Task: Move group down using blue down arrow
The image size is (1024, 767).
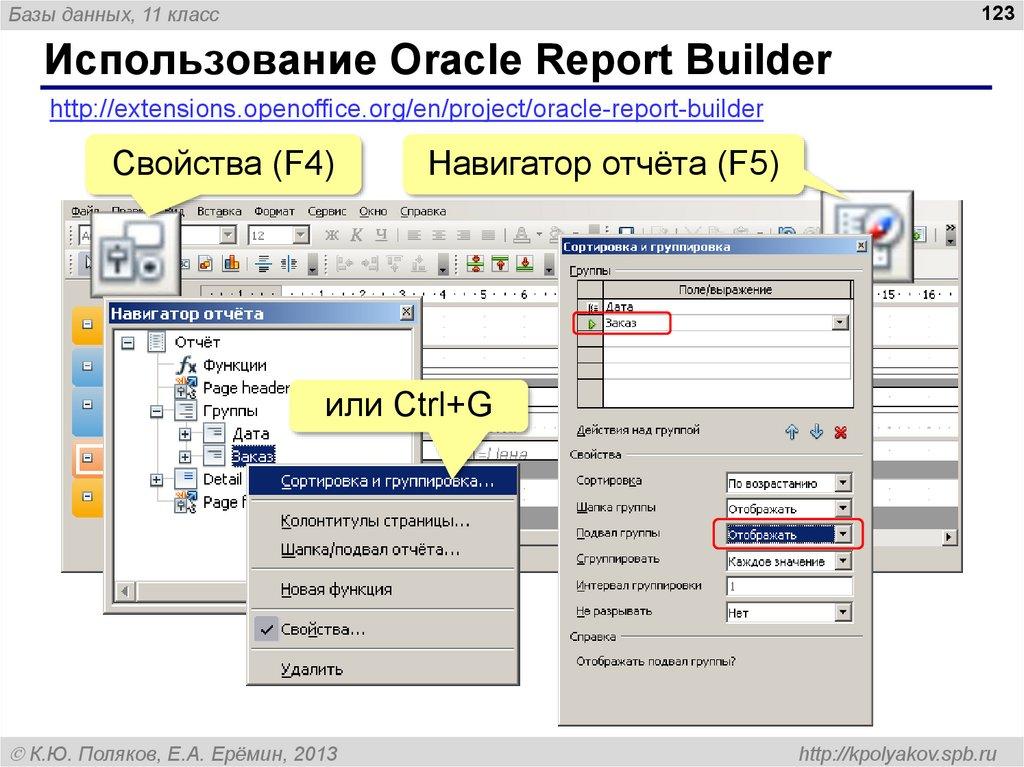Action: [x=815, y=433]
